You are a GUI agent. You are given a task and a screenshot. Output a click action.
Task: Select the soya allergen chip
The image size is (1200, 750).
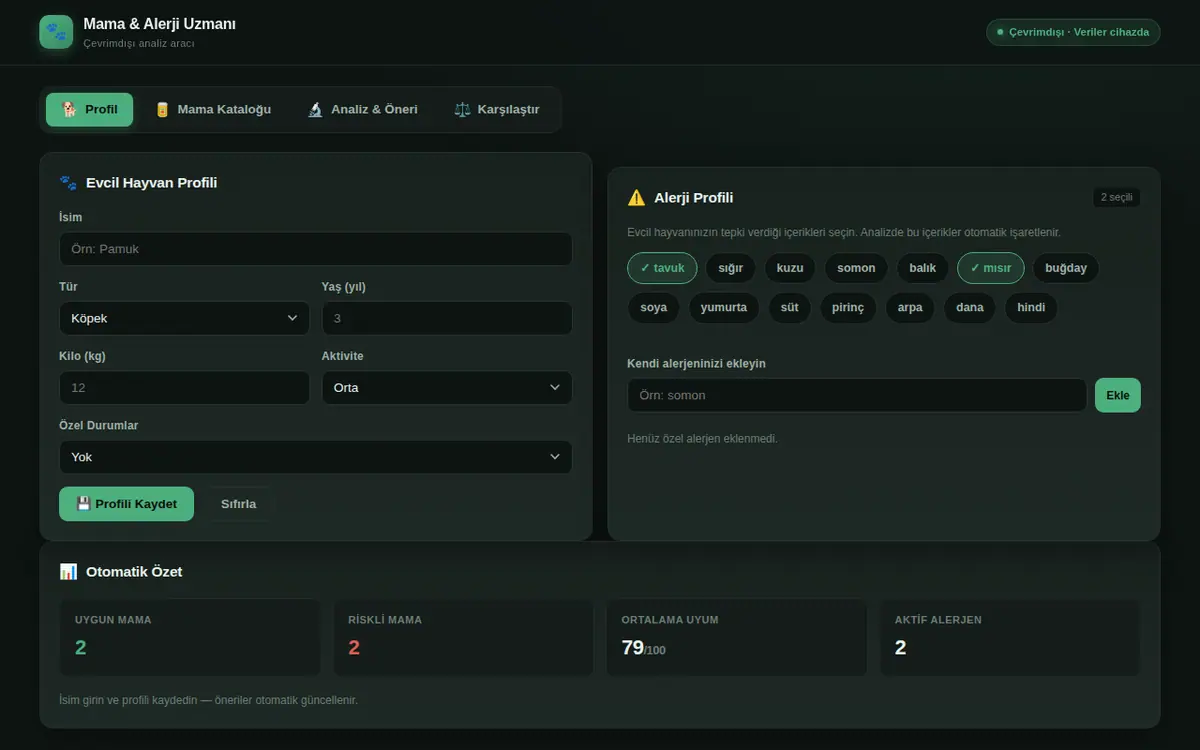(654, 308)
